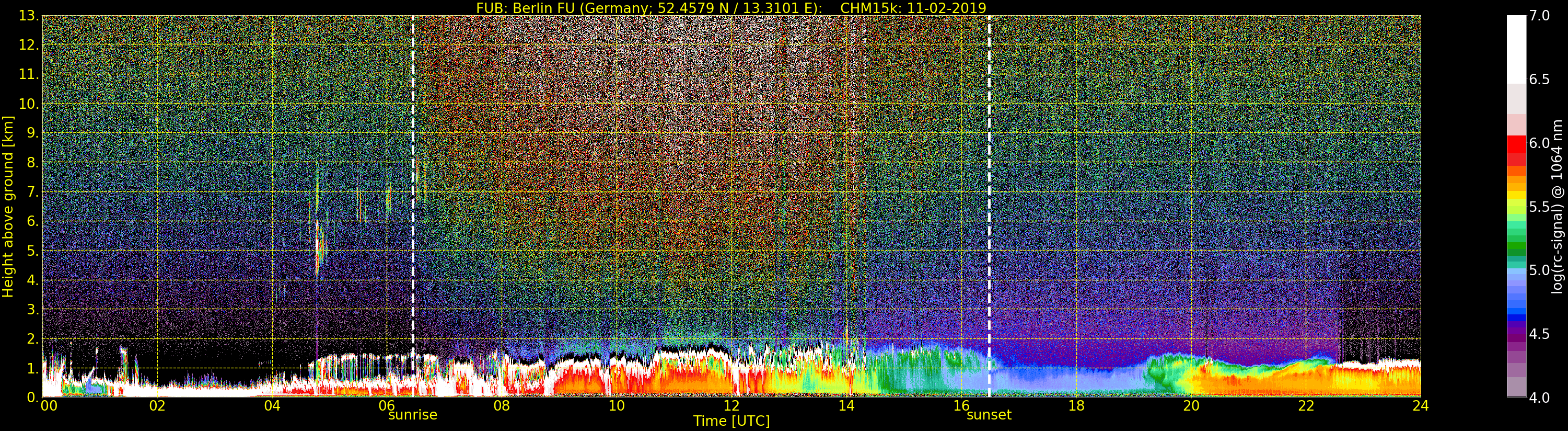Click the 08 hour tick label

tap(502, 405)
